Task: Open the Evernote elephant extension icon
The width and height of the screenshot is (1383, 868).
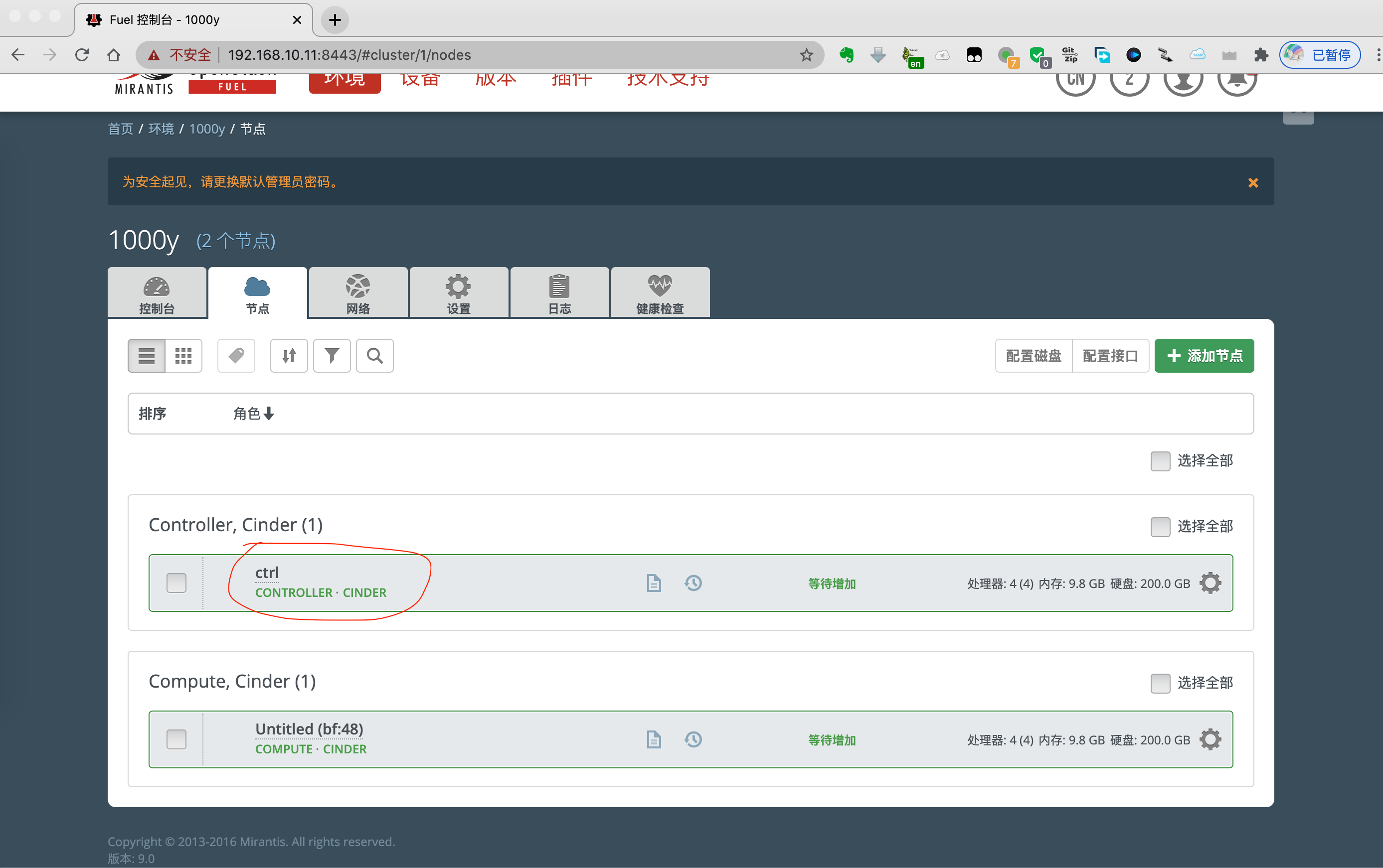Action: [x=847, y=55]
